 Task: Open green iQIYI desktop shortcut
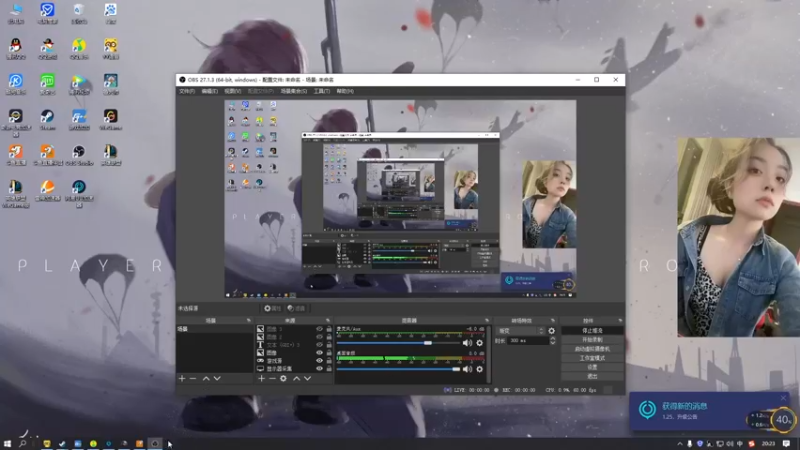coord(47,84)
